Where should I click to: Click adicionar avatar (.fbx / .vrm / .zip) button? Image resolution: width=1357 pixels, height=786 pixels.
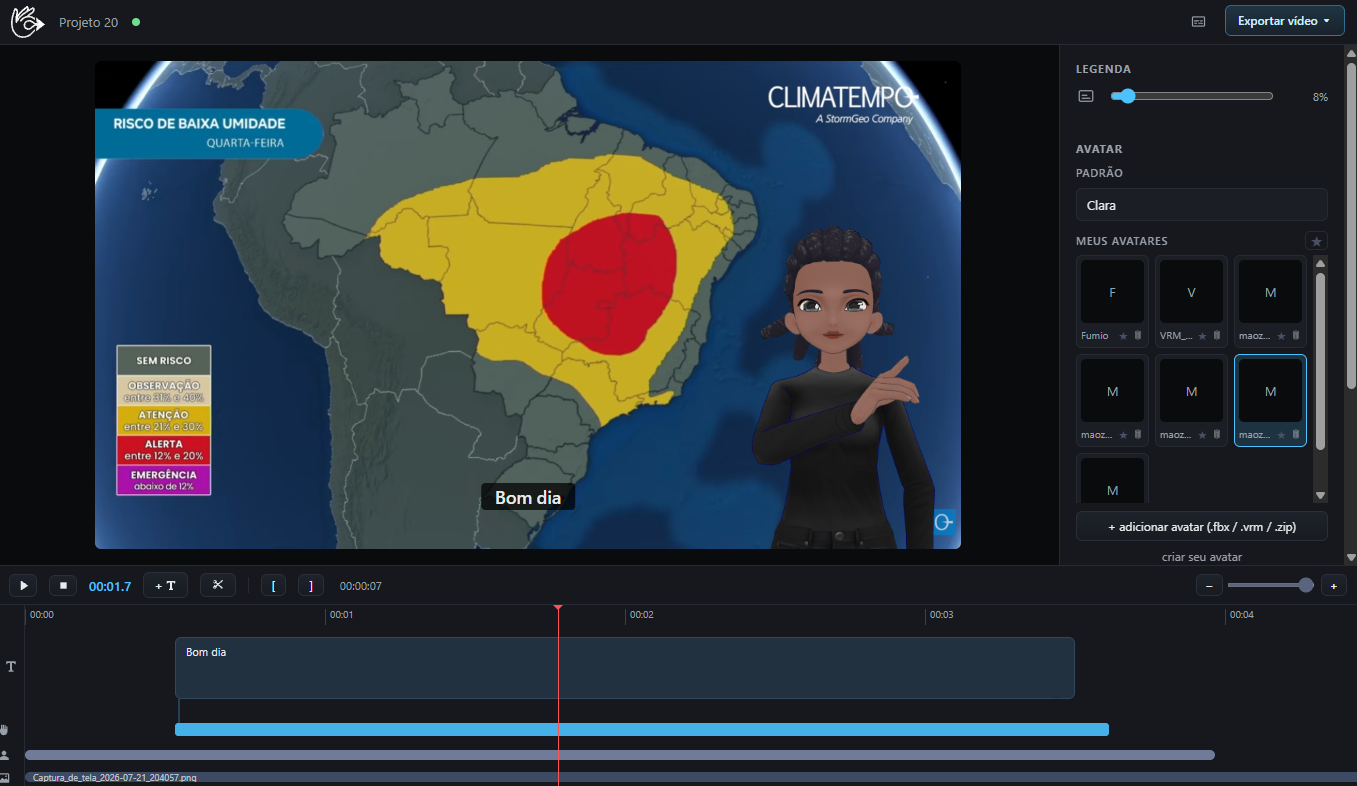pos(1201,526)
